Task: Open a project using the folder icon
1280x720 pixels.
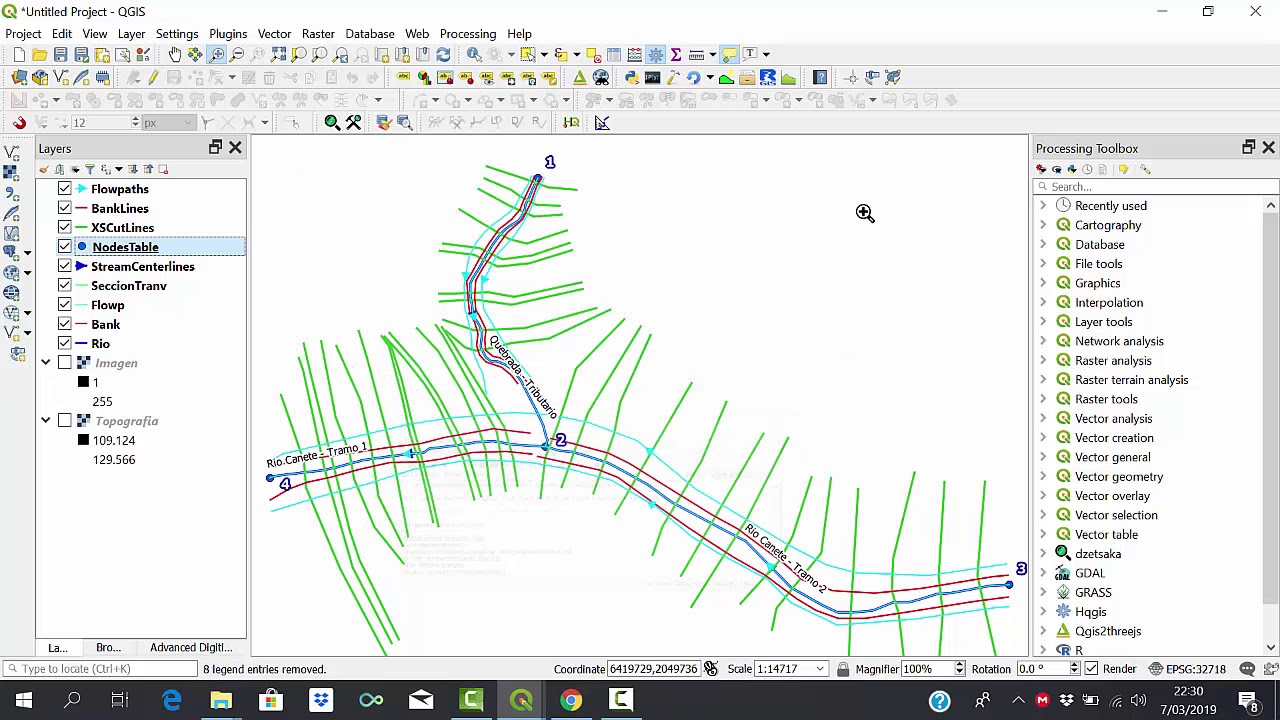Action: (39, 54)
